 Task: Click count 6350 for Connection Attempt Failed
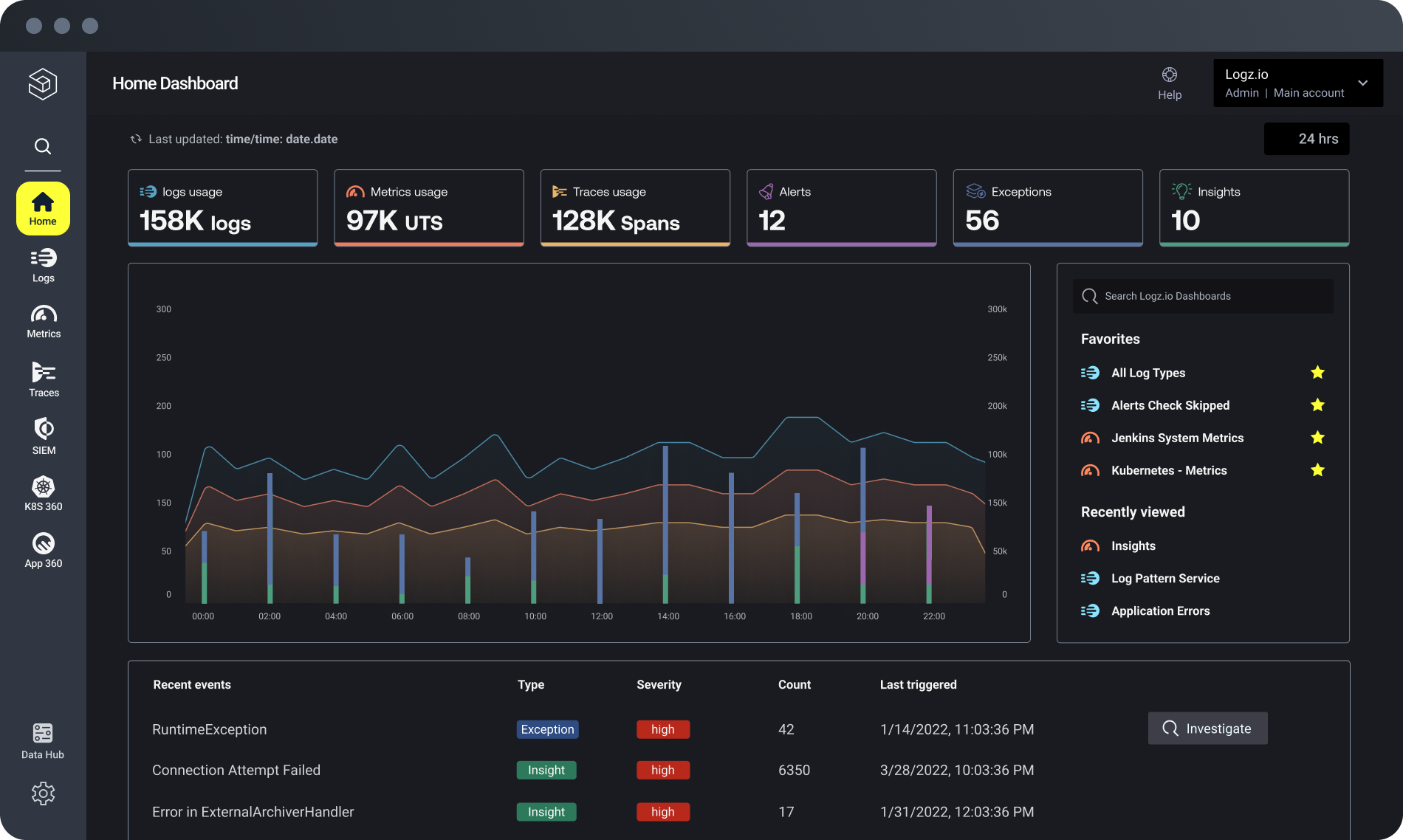[794, 770]
